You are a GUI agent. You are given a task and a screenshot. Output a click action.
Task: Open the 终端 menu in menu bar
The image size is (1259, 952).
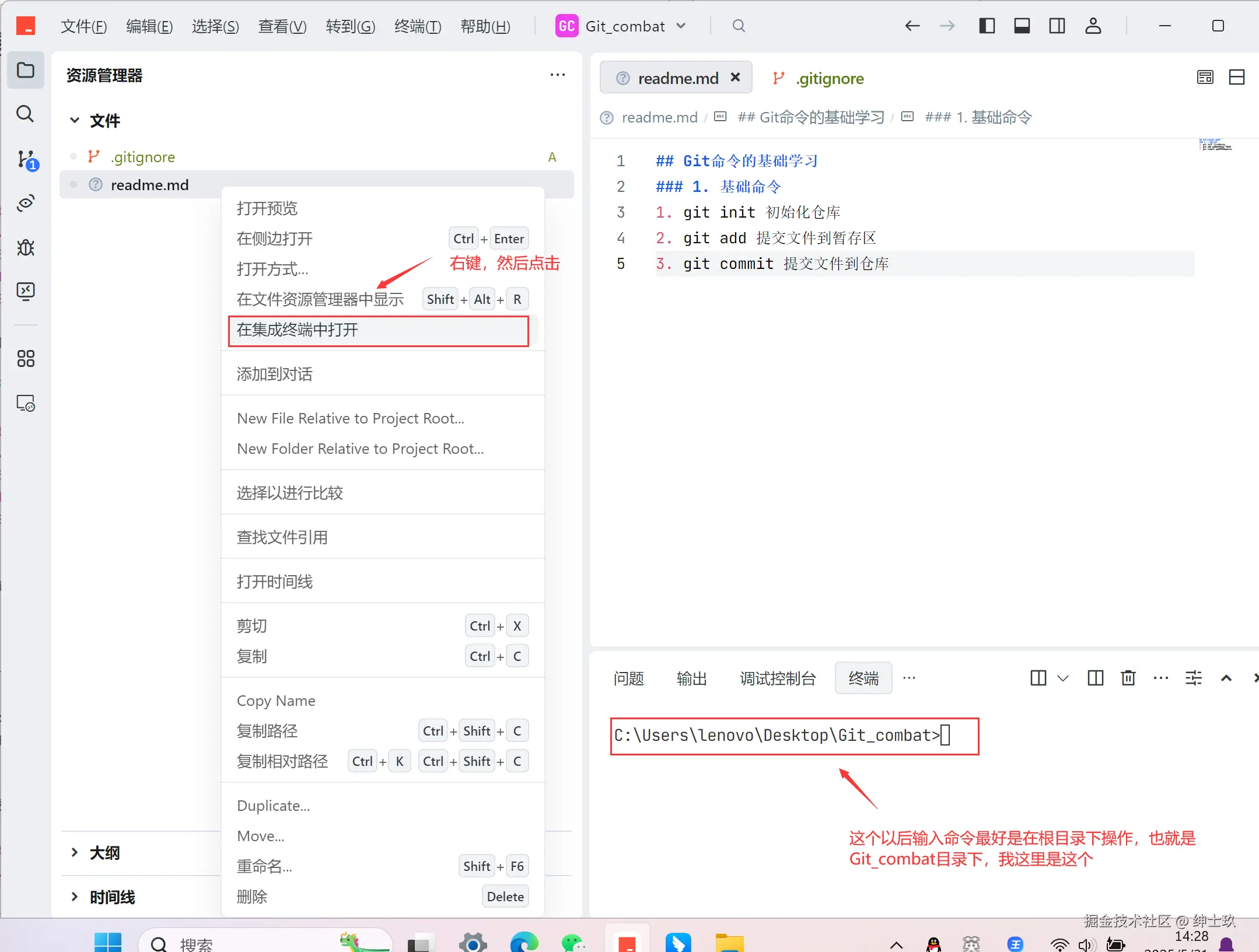coord(417,26)
